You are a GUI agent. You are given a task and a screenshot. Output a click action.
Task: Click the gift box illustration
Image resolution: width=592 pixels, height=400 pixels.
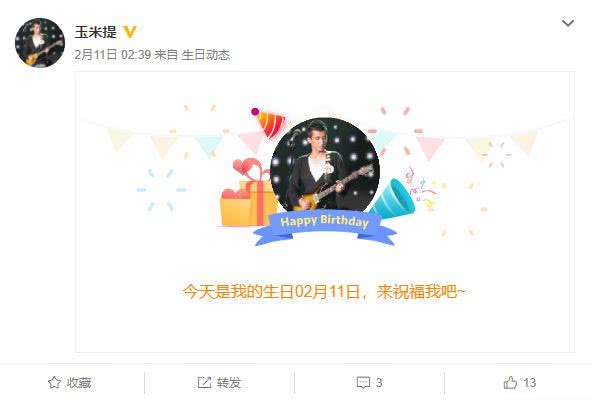click(x=247, y=193)
